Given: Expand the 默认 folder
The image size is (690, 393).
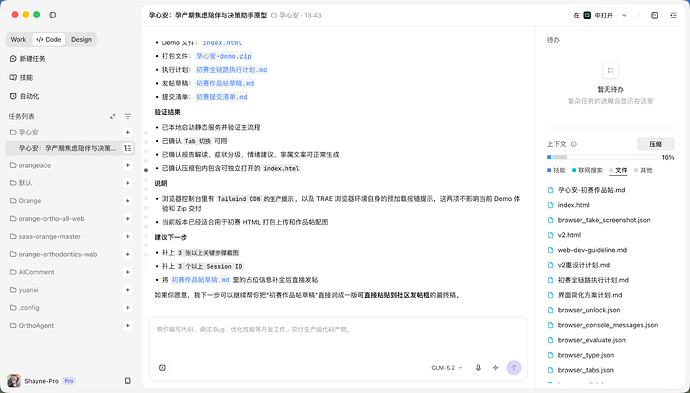Looking at the screenshot, I should click(x=21, y=183).
